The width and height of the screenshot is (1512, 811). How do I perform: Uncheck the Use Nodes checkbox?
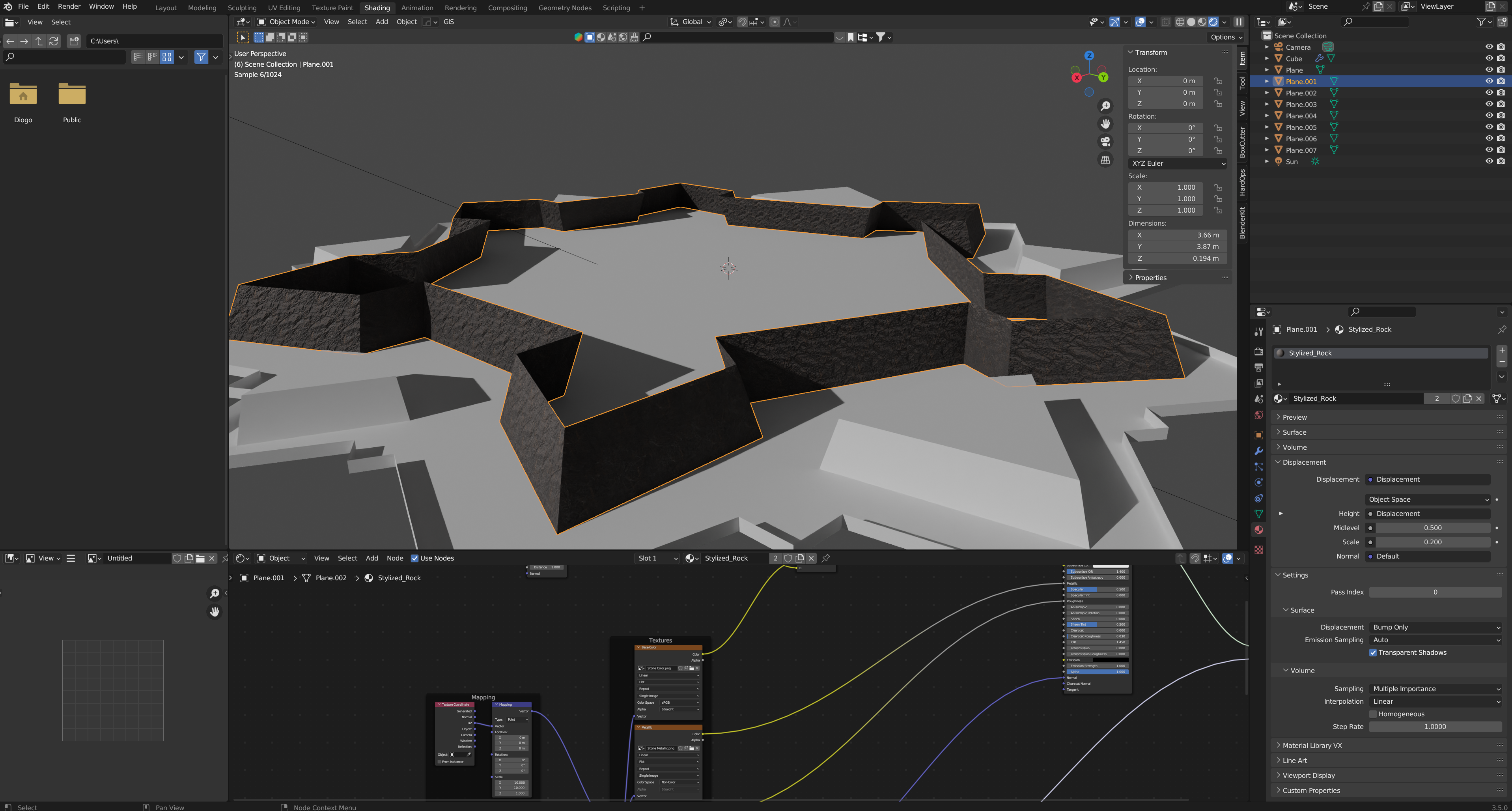(414, 558)
